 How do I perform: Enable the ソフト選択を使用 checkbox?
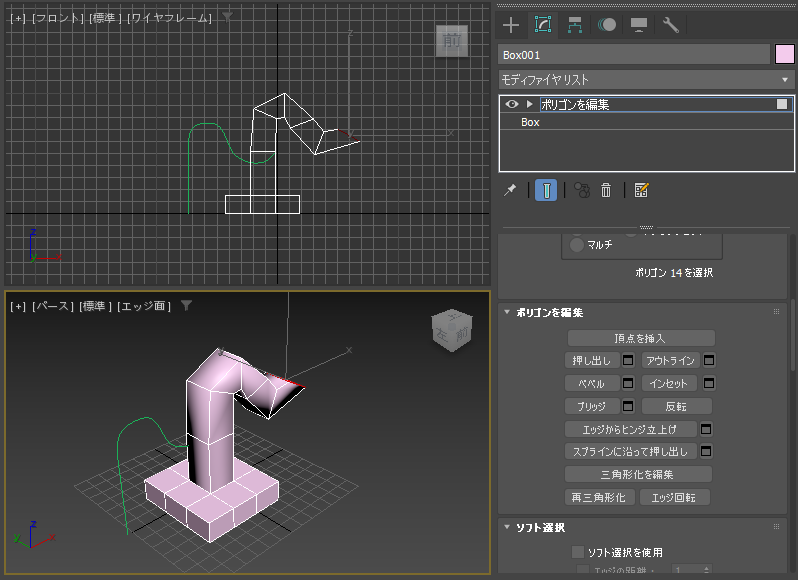(578, 552)
